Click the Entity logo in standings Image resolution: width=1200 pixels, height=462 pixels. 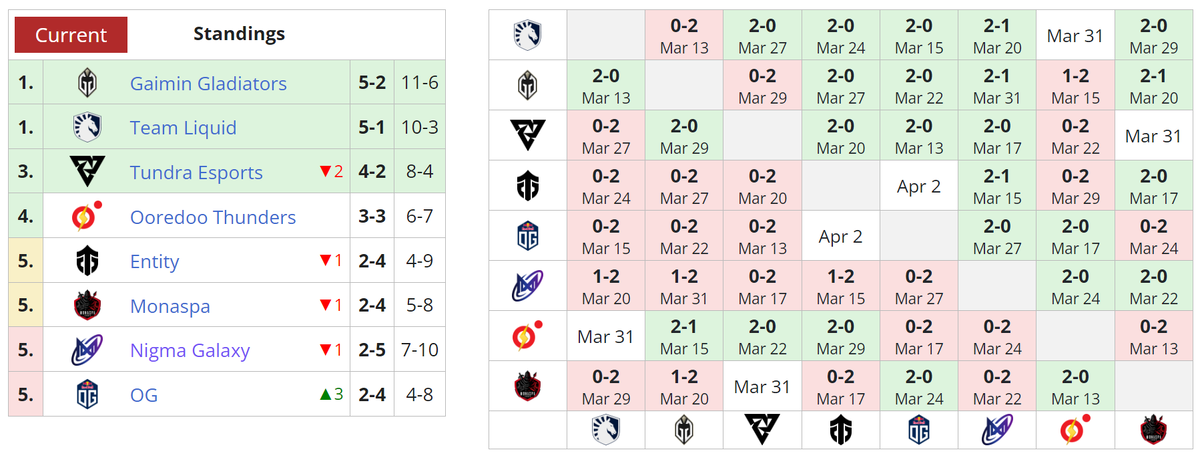86,261
